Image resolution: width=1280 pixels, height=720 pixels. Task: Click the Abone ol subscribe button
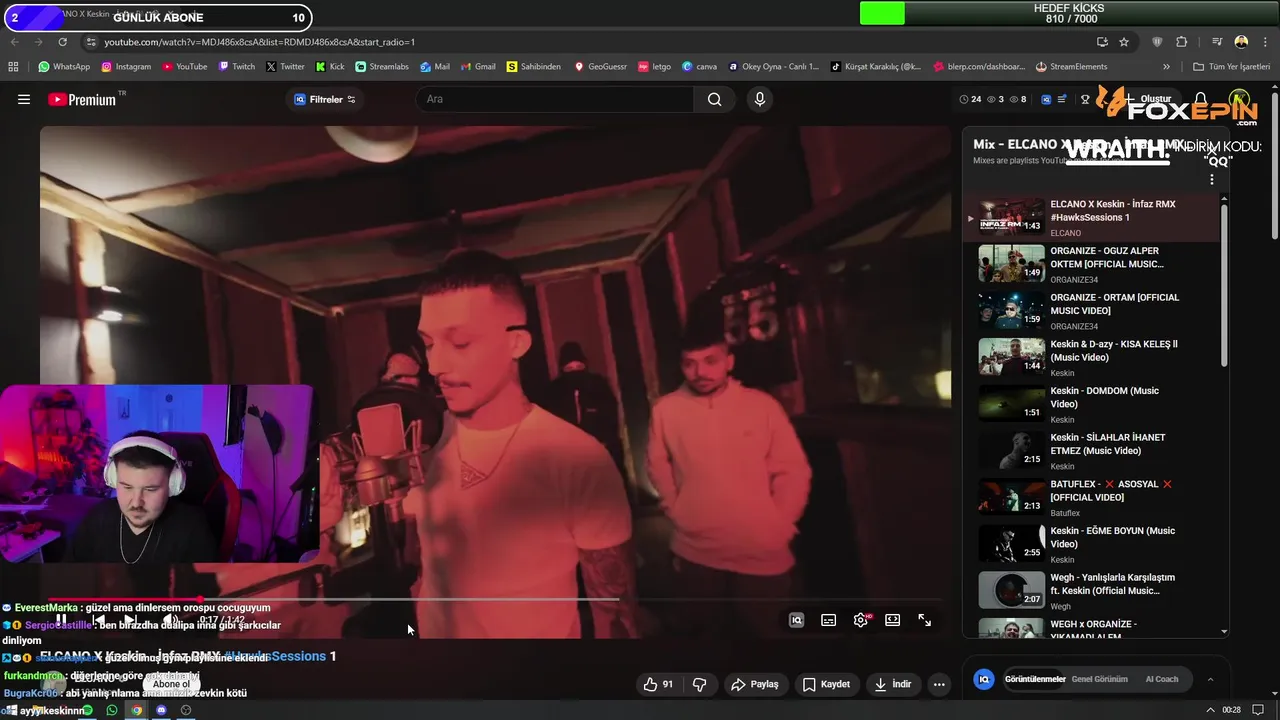[171, 684]
